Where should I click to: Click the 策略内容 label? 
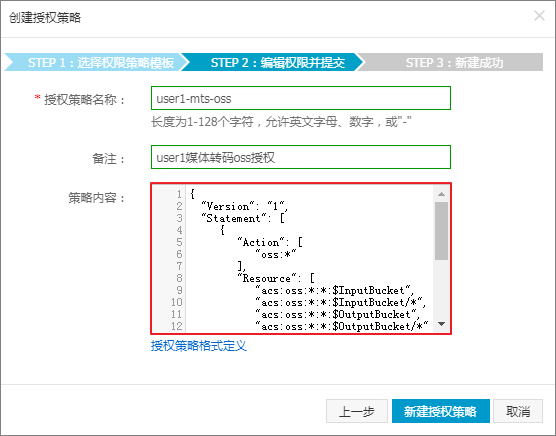96,197
